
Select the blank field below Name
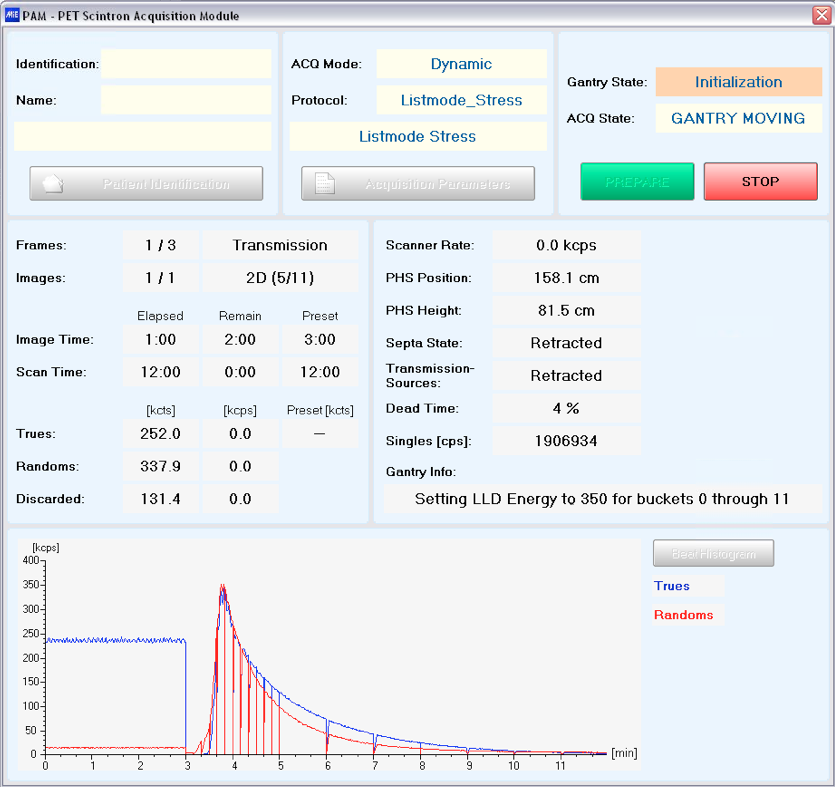143,136
